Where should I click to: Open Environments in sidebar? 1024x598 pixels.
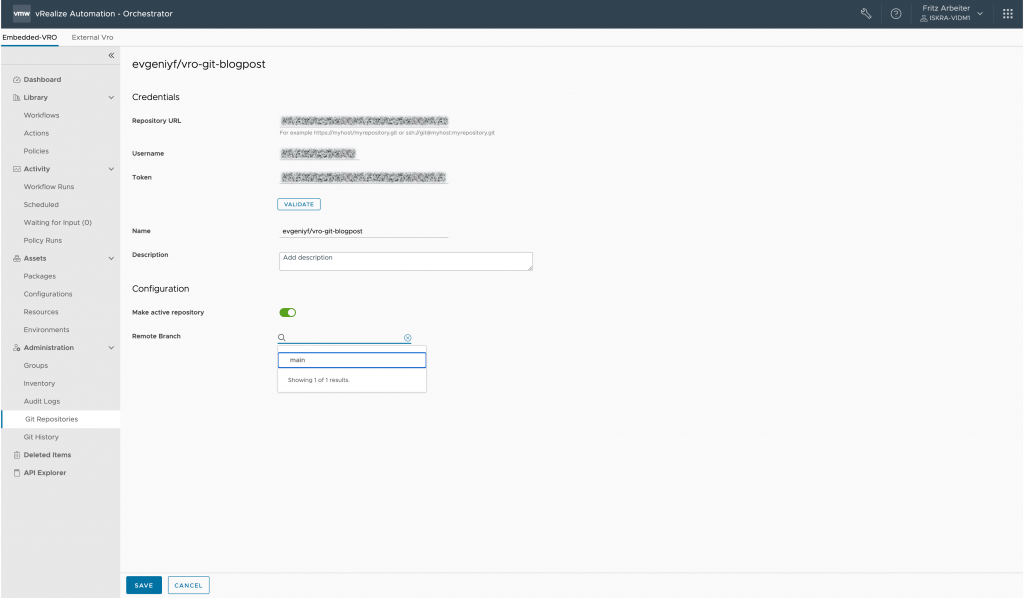click(x=46, y=330)
